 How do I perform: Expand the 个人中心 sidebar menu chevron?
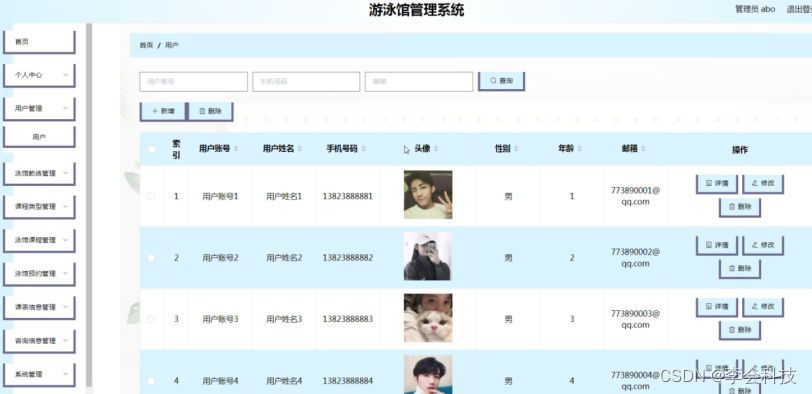tap(65, 75)
